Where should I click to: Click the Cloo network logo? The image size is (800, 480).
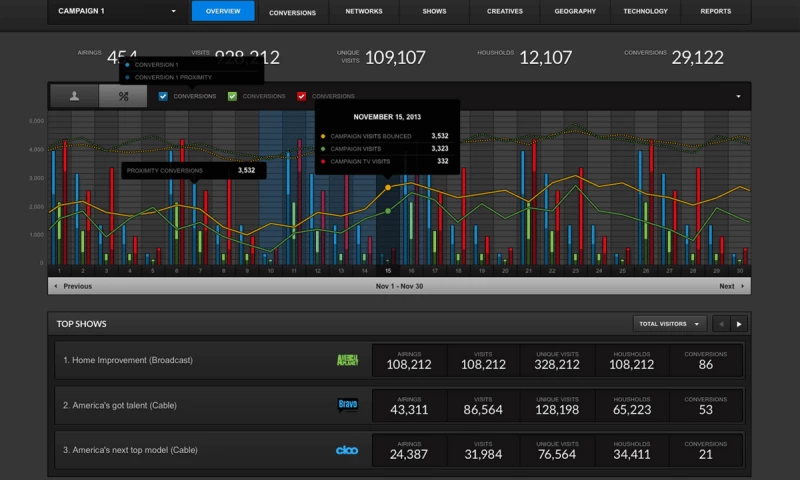coord(347,451)
